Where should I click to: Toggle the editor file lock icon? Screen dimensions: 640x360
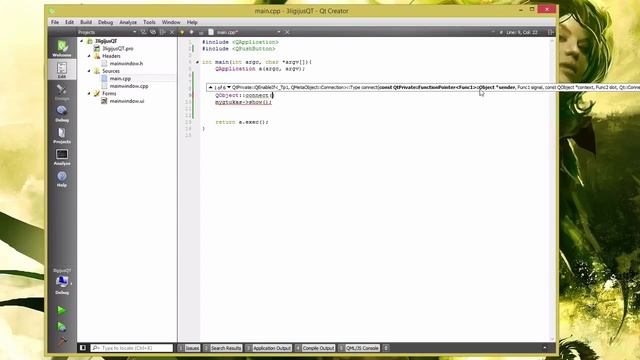tap(201, 32)
